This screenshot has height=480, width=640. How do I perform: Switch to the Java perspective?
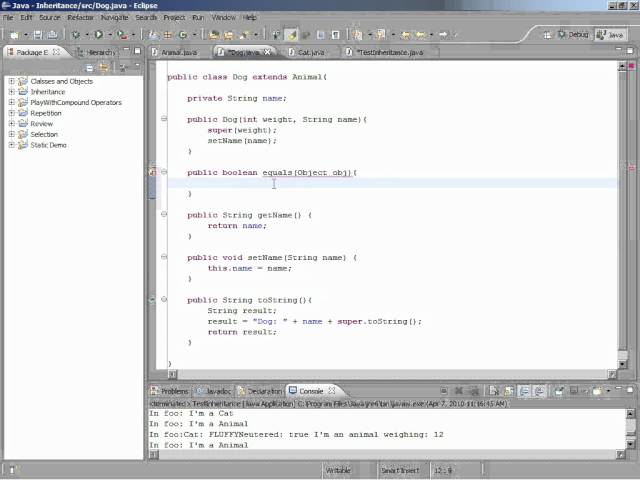pos(610,35)
